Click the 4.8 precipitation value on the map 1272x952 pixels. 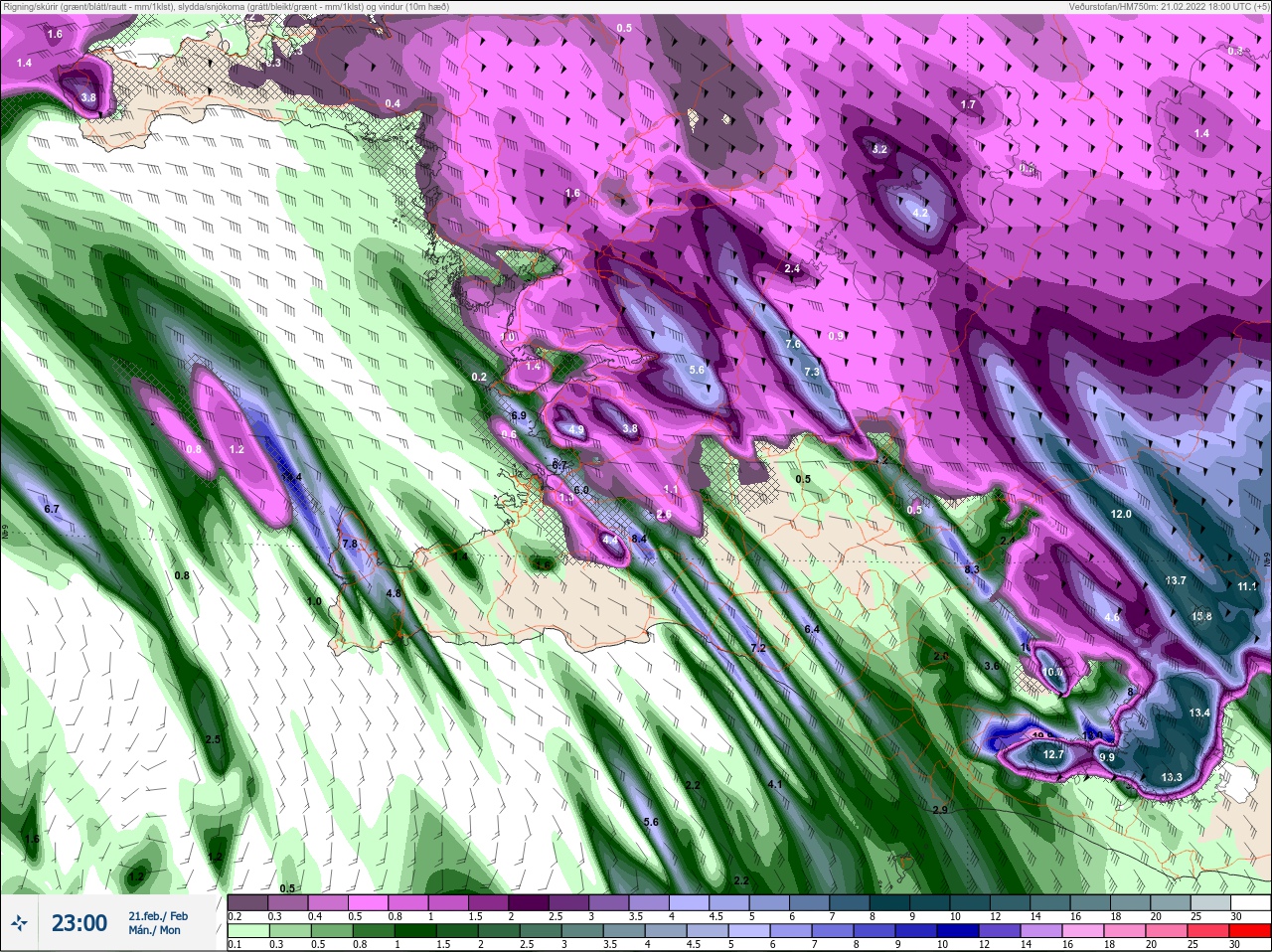[393, 593]
